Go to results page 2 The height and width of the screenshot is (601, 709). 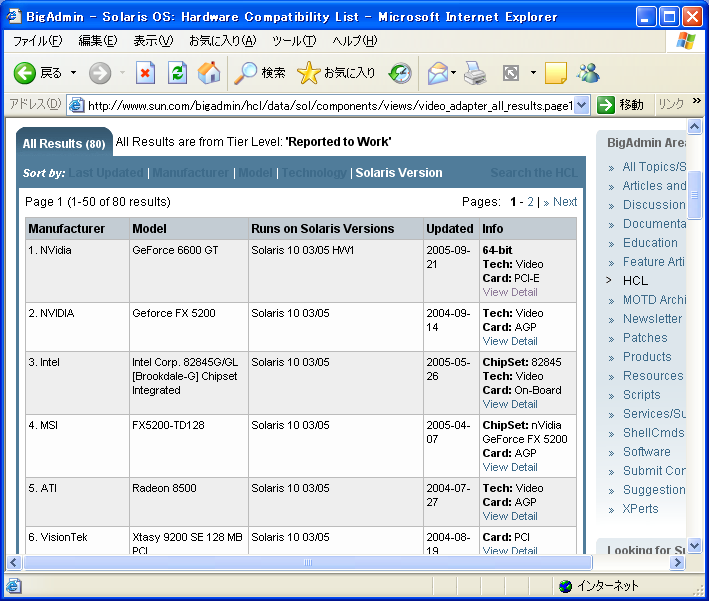530,202
